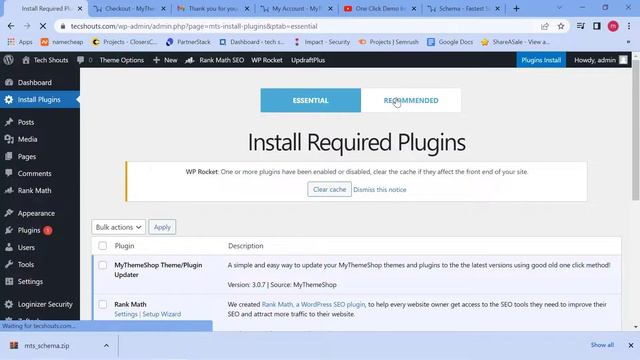Viewport: 640px width, 360px height.
Task: Switch to the ESSENTIAL tab
Action: tap(311, 100)
